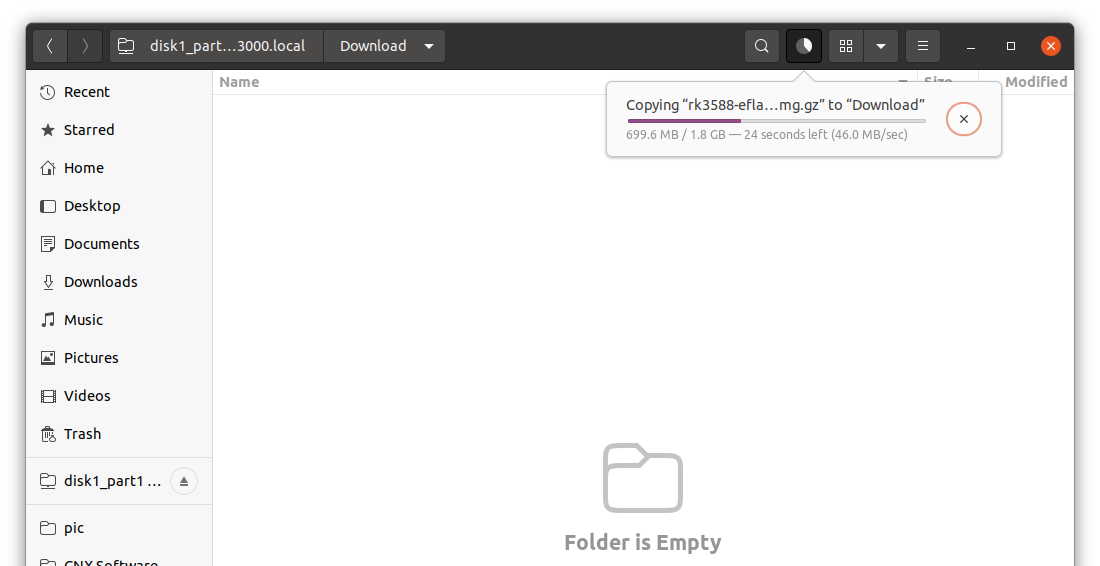Image resolution: width=1100 pixels, height=566 pixels.
Task: Click the Home house icon
Action: (x=48, y=168)
